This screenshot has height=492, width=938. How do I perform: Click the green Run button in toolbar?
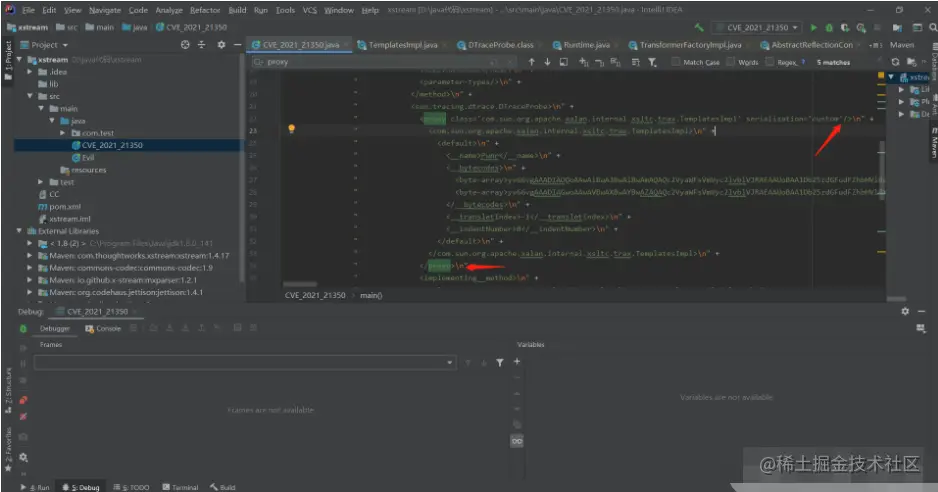point(814,28)
